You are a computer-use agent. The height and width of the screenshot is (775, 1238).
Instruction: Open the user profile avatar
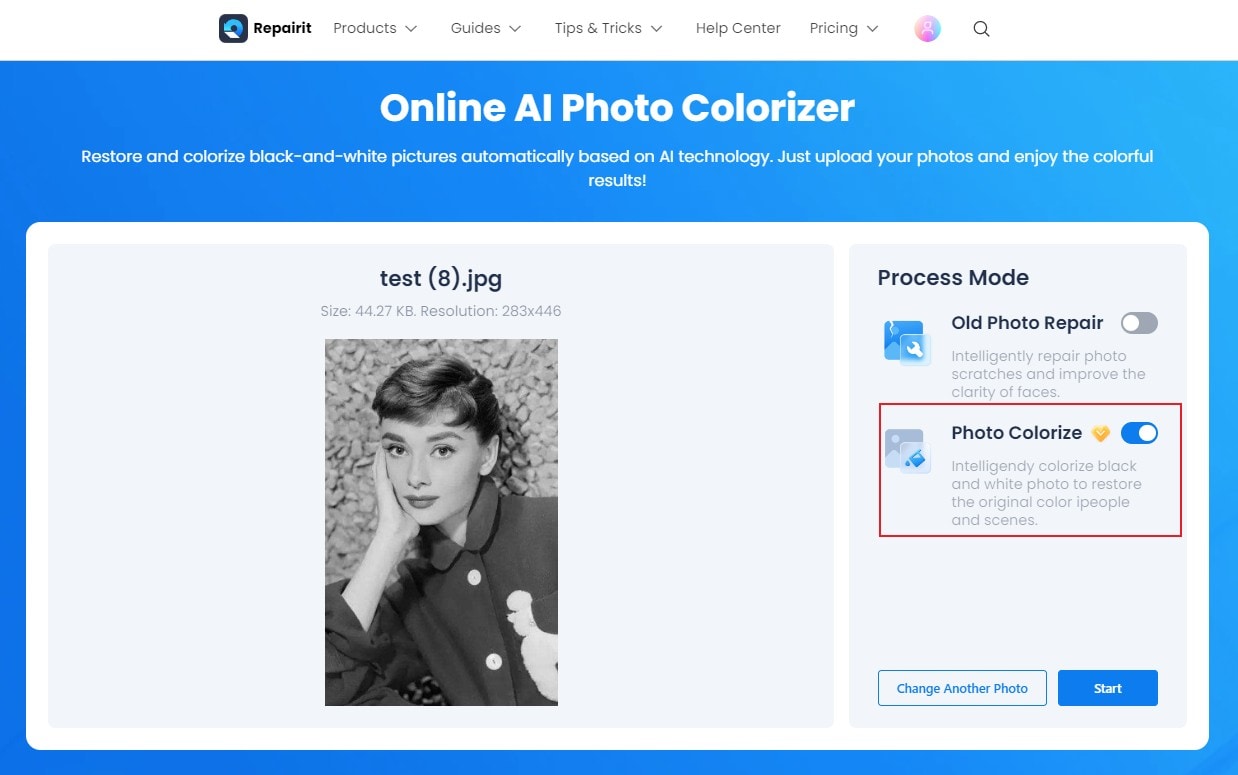[927, 28]
